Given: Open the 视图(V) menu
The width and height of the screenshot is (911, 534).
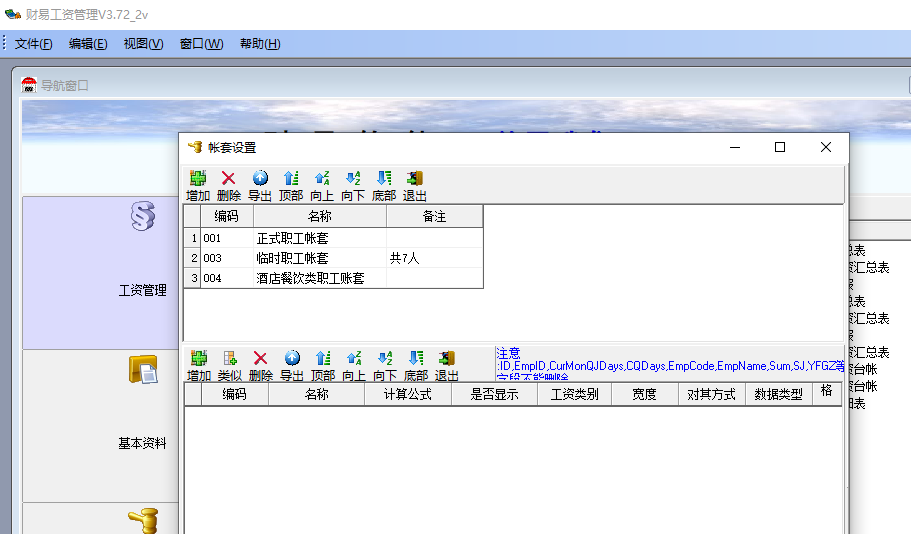Looking at the screenshot, I should [144, 44].
